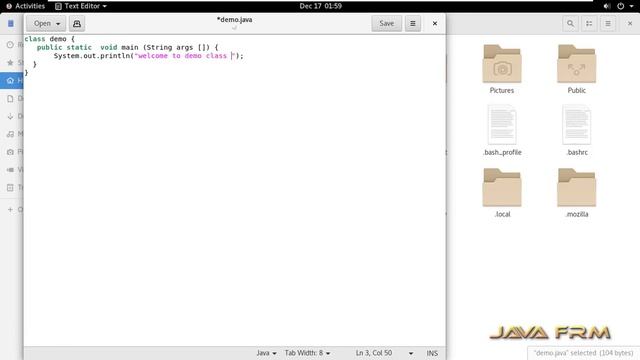
Task: Click the new document icon in Text Editor
Action: (x=77, y=24)
